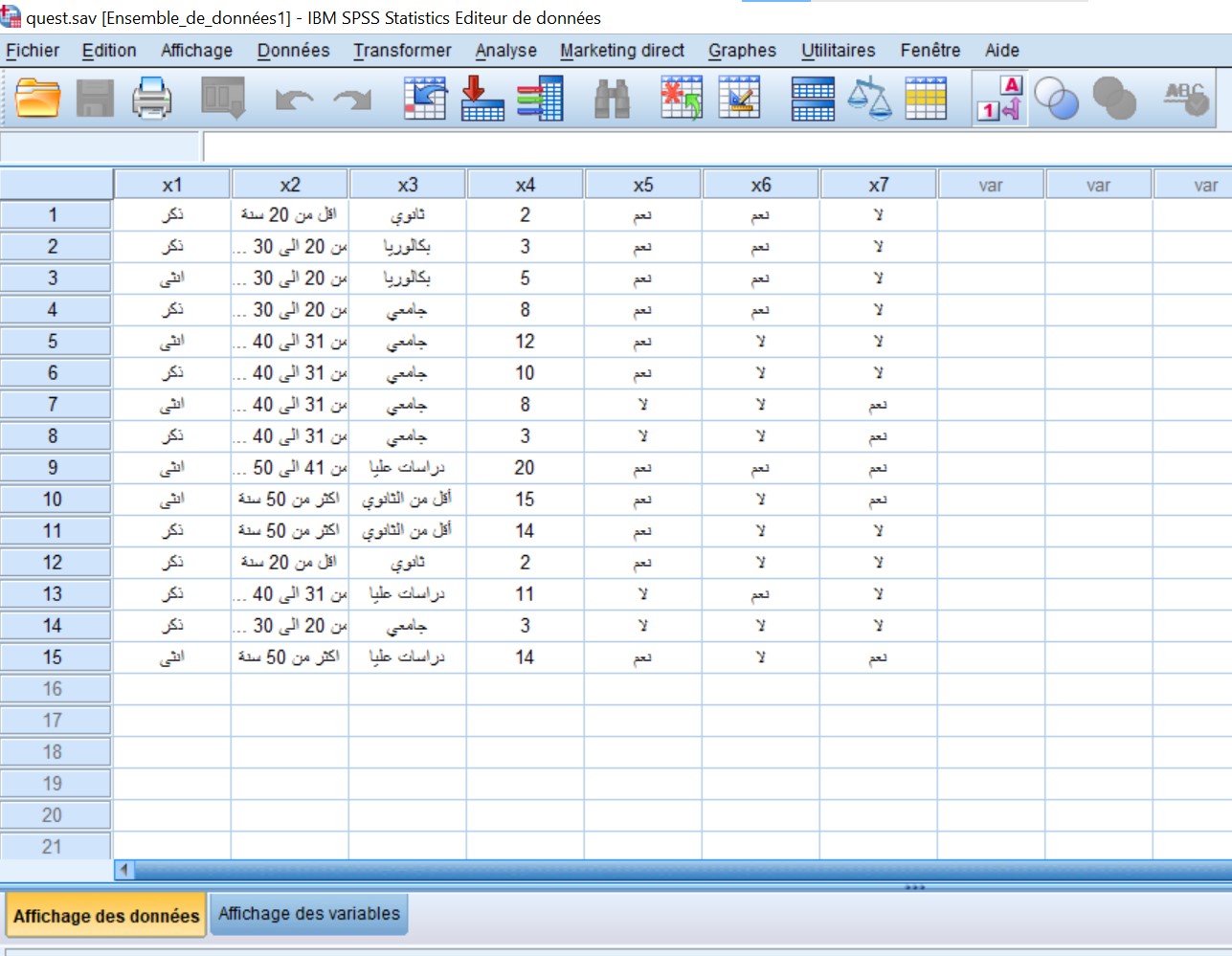Open the Fichier menu
This screenshot has width=1232, height=956.
pyautogui.click(x=33, y=51)
